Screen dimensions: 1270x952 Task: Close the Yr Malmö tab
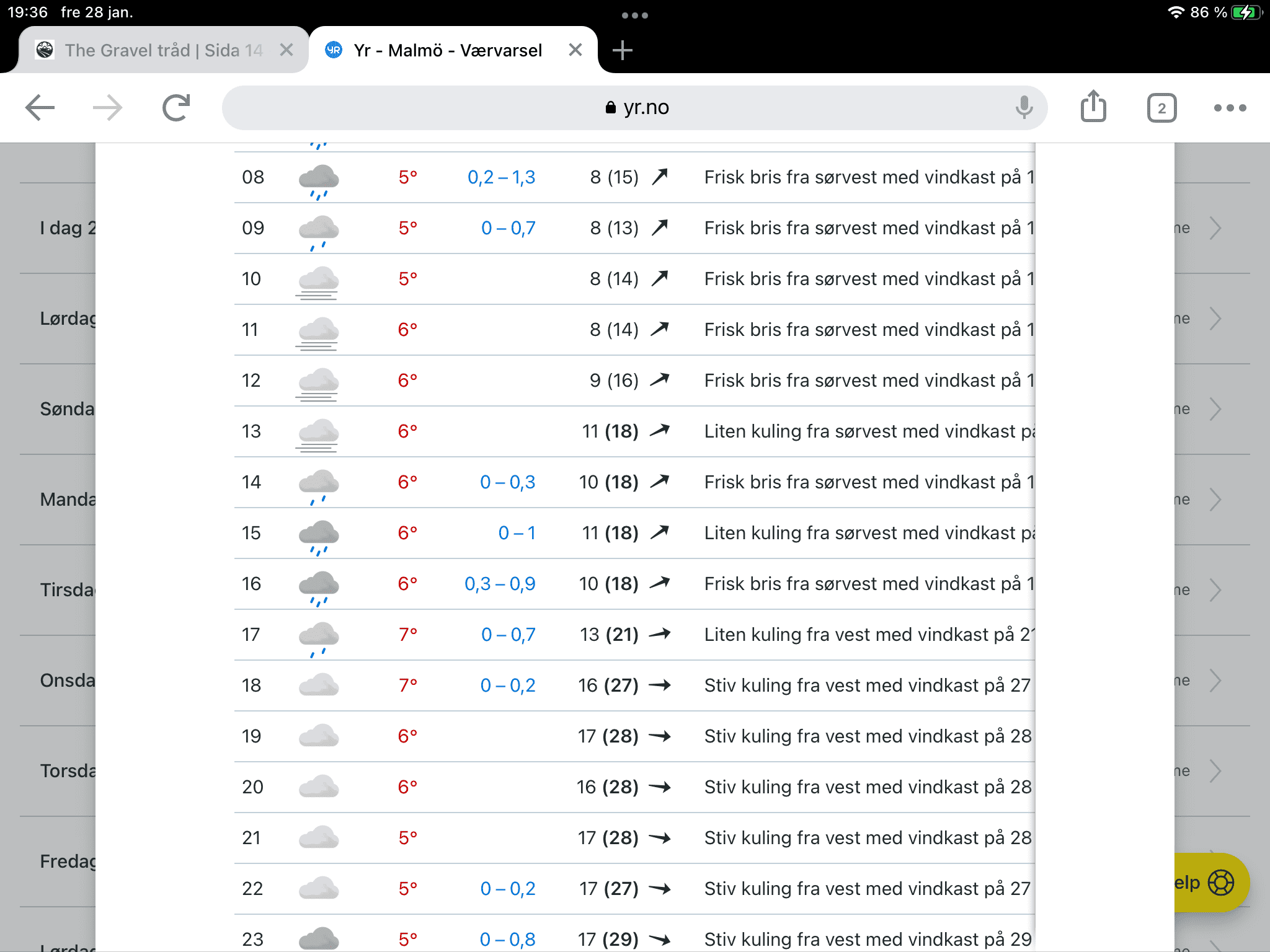575,50
